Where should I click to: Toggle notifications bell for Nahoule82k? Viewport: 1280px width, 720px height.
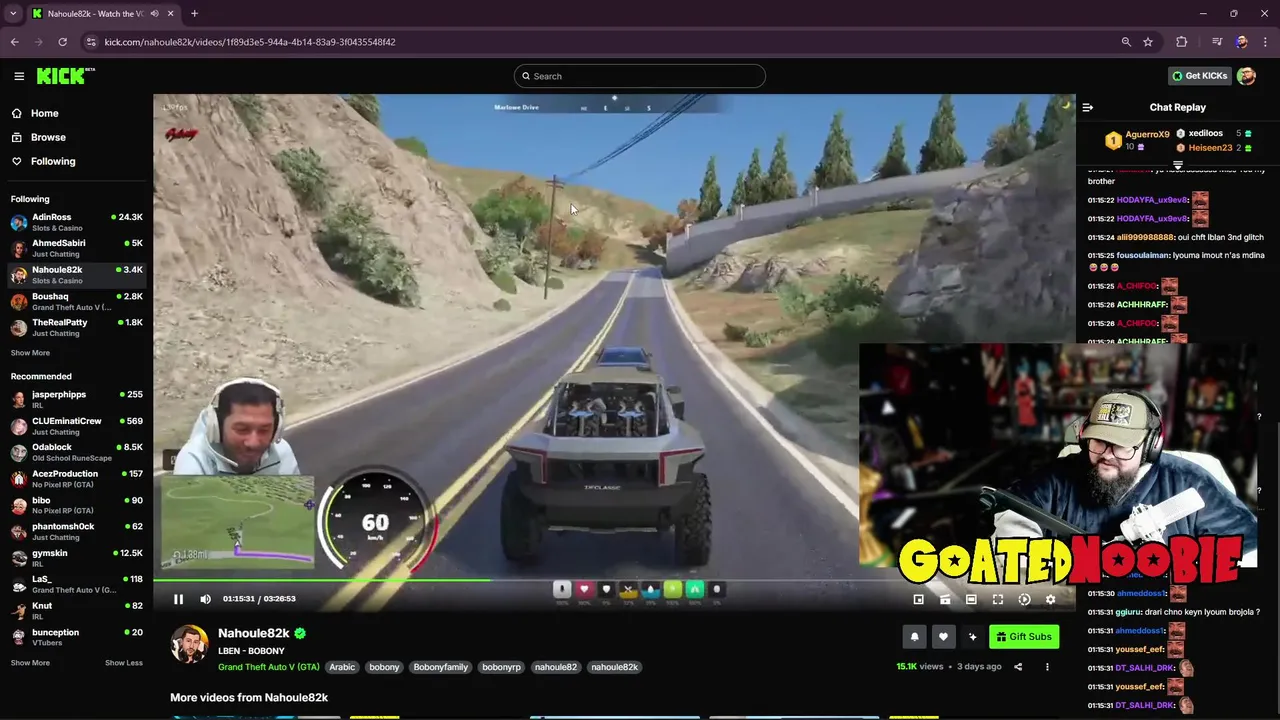[x=914, y=637]
